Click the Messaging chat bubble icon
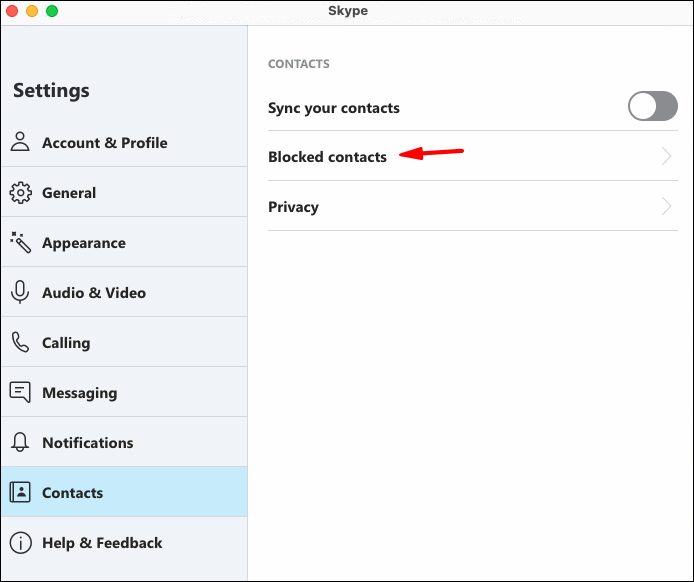 pos(20,392)
